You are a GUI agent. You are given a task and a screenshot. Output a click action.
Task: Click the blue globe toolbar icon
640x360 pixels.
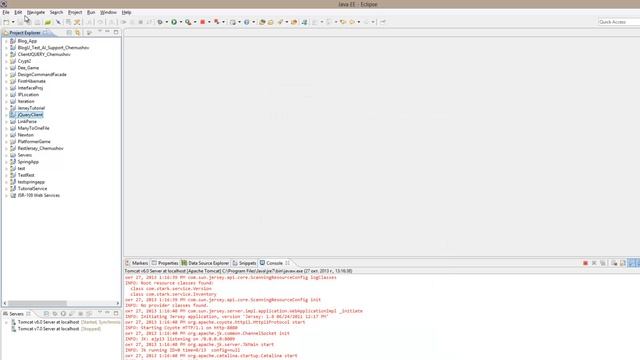[x=247, y=22]
